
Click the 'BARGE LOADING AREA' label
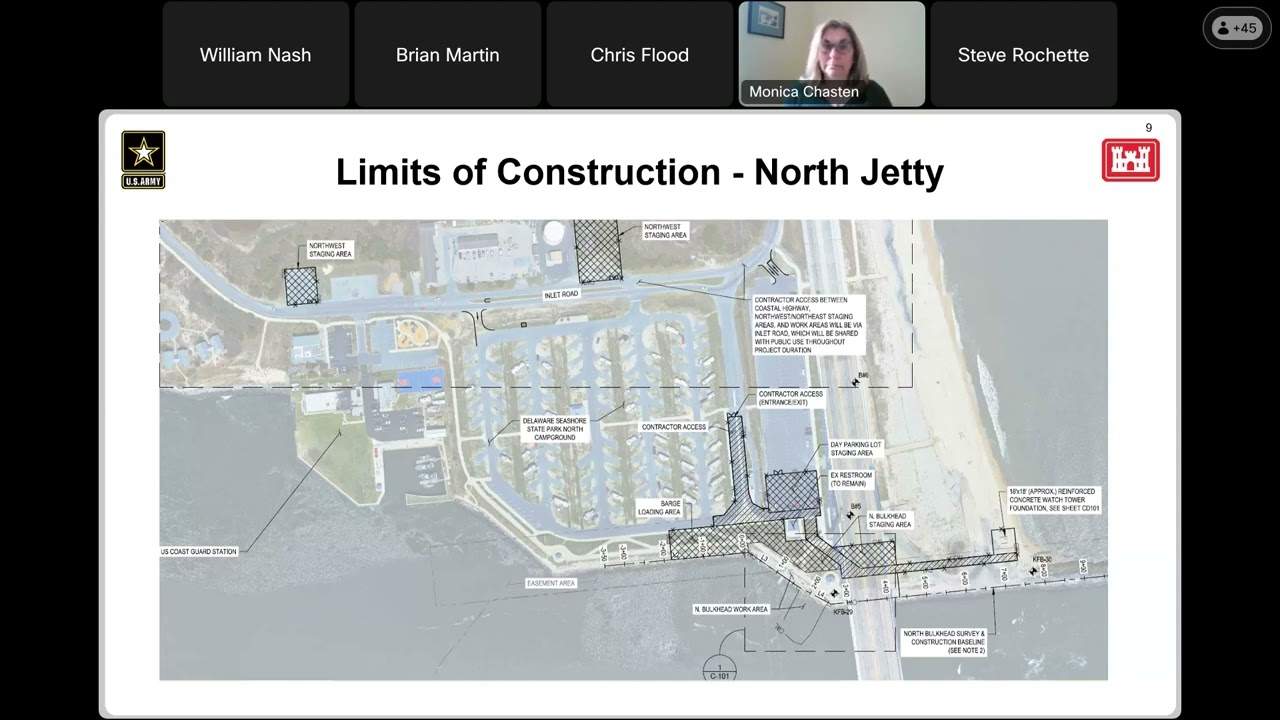point(660,507)
